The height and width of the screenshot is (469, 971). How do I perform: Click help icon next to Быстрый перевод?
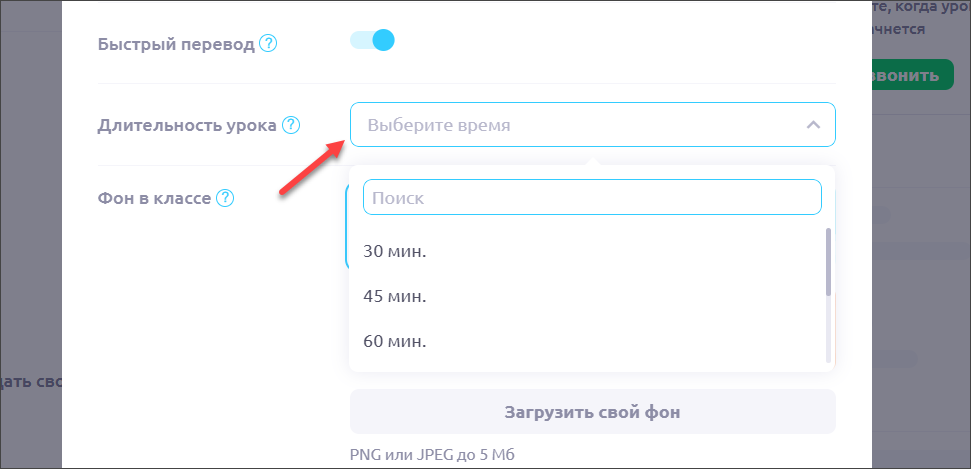[268, 44]
